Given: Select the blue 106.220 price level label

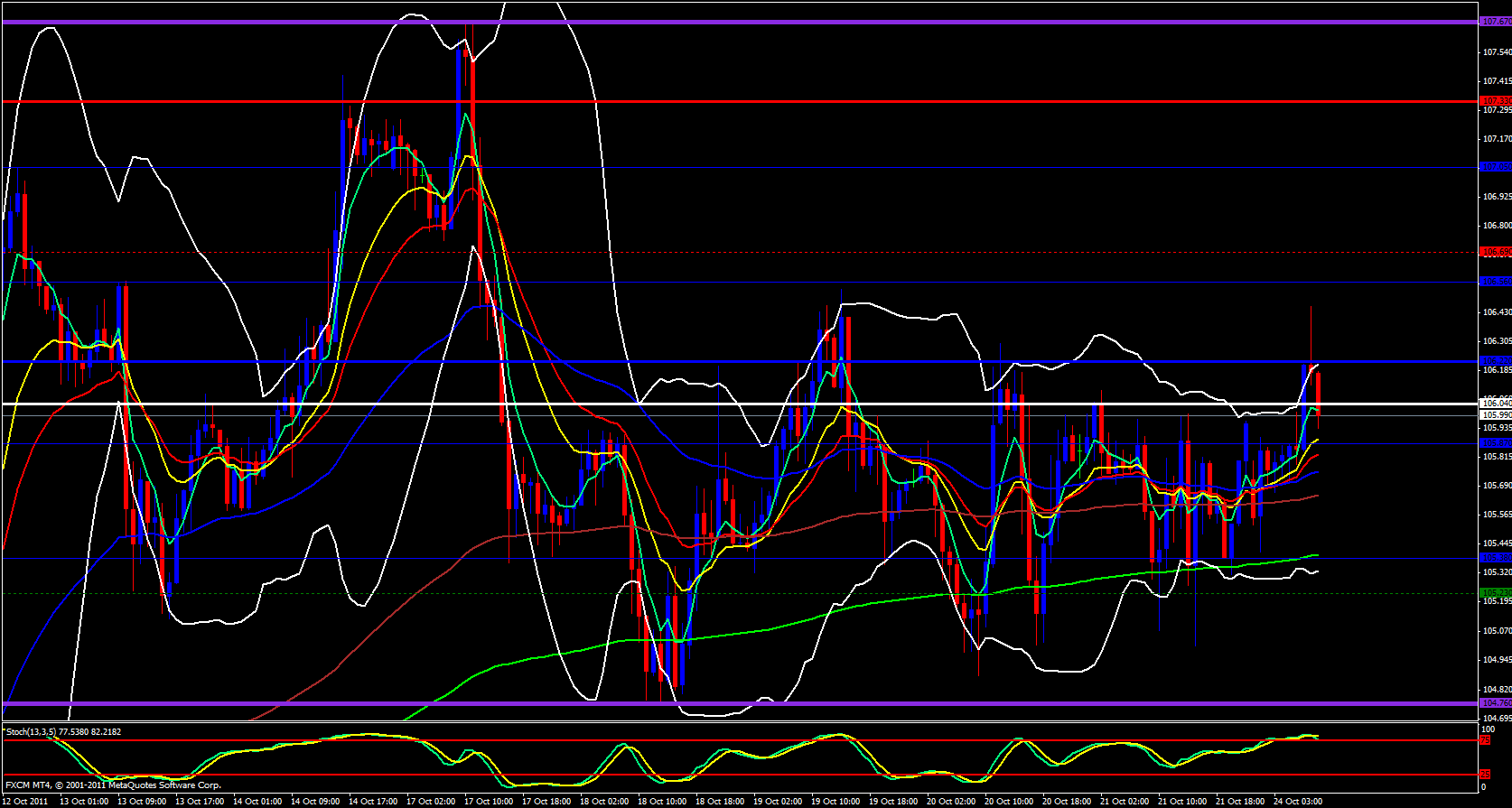Looking at the screenshot, I should click(1496, 361).
